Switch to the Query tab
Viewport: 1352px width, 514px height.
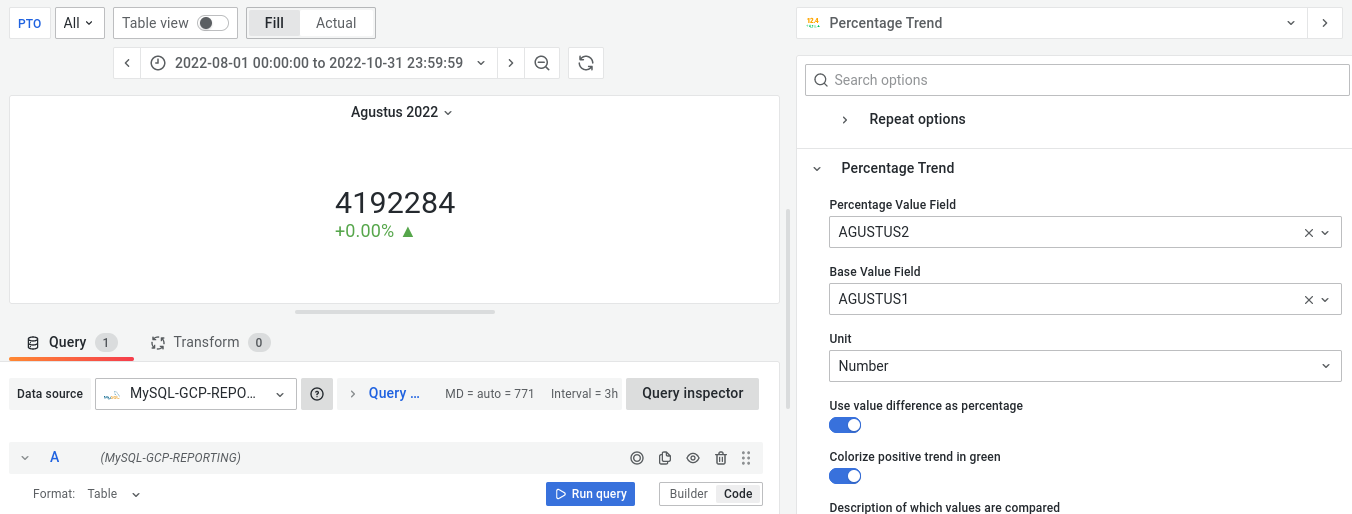(x=71, y=342)
